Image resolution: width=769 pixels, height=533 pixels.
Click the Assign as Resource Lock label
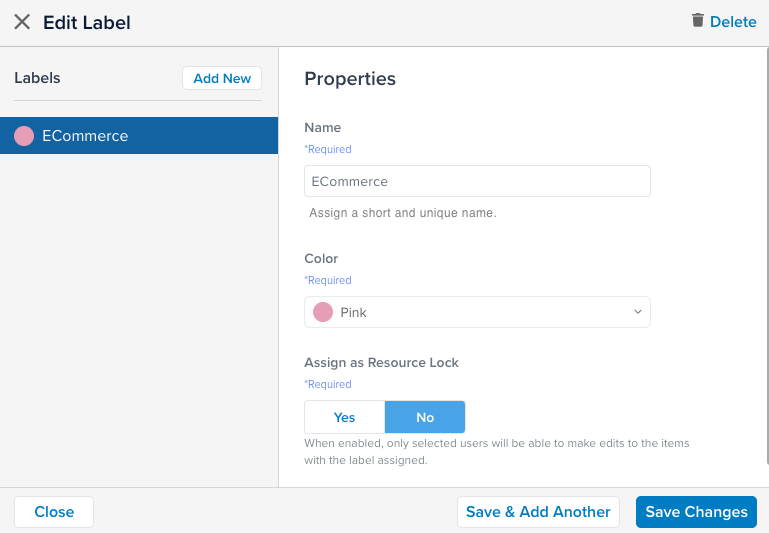click(381, 363)
